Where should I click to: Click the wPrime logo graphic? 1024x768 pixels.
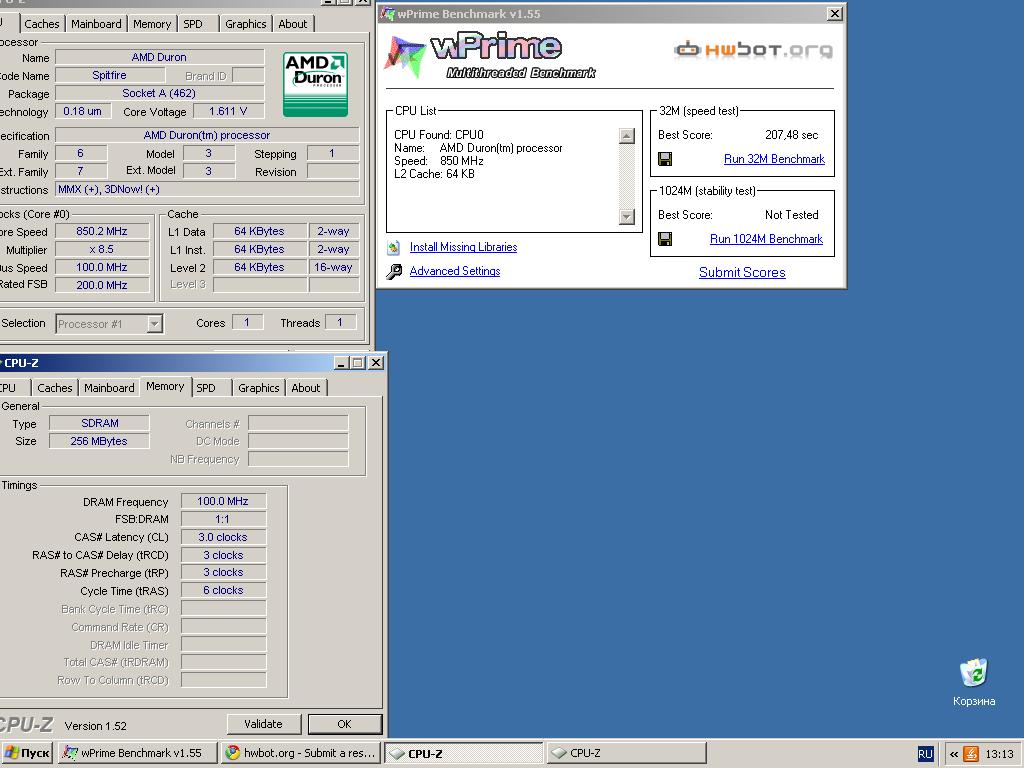(490, 56)
